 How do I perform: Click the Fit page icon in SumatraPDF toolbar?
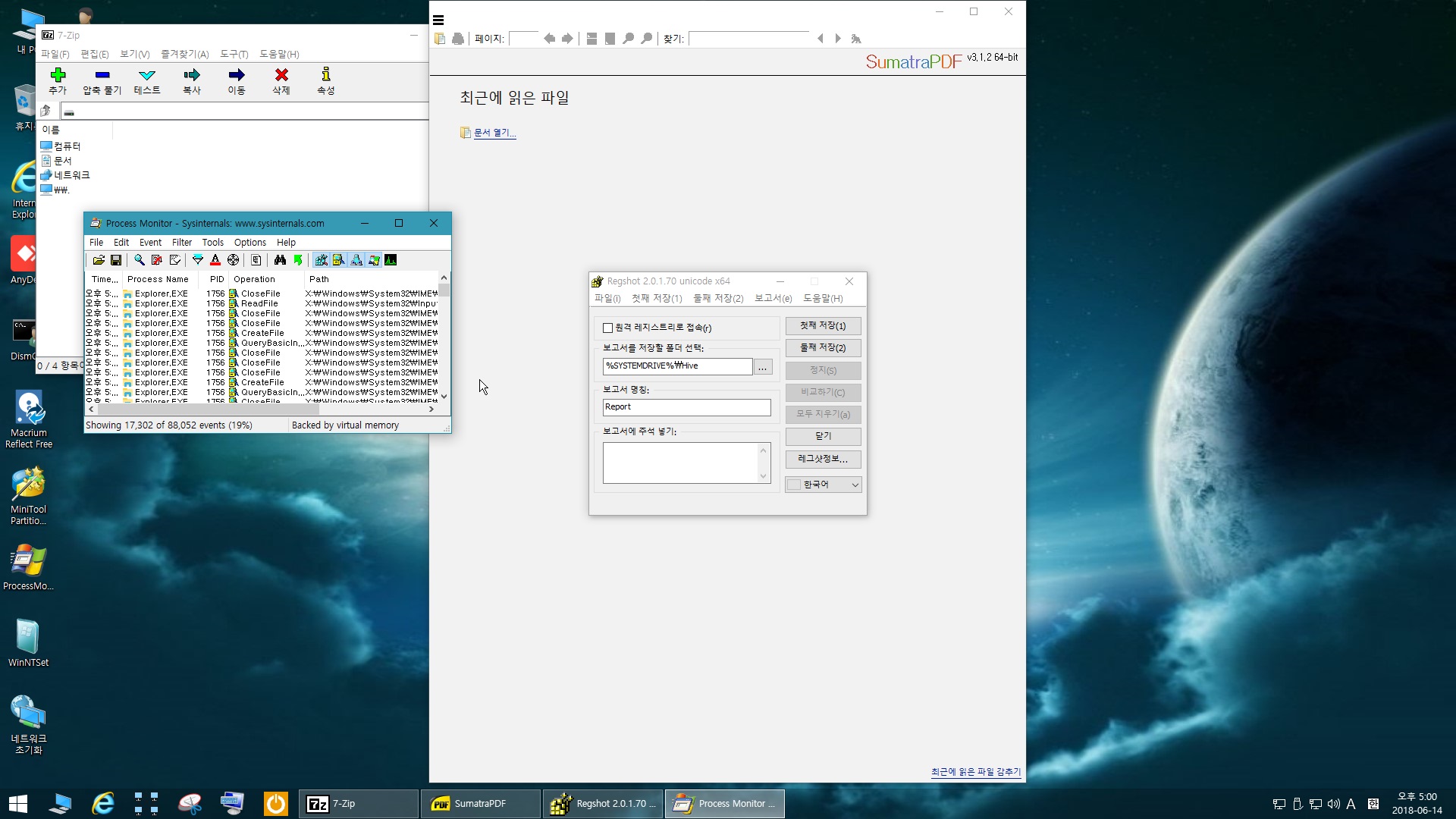pos(610,39)
